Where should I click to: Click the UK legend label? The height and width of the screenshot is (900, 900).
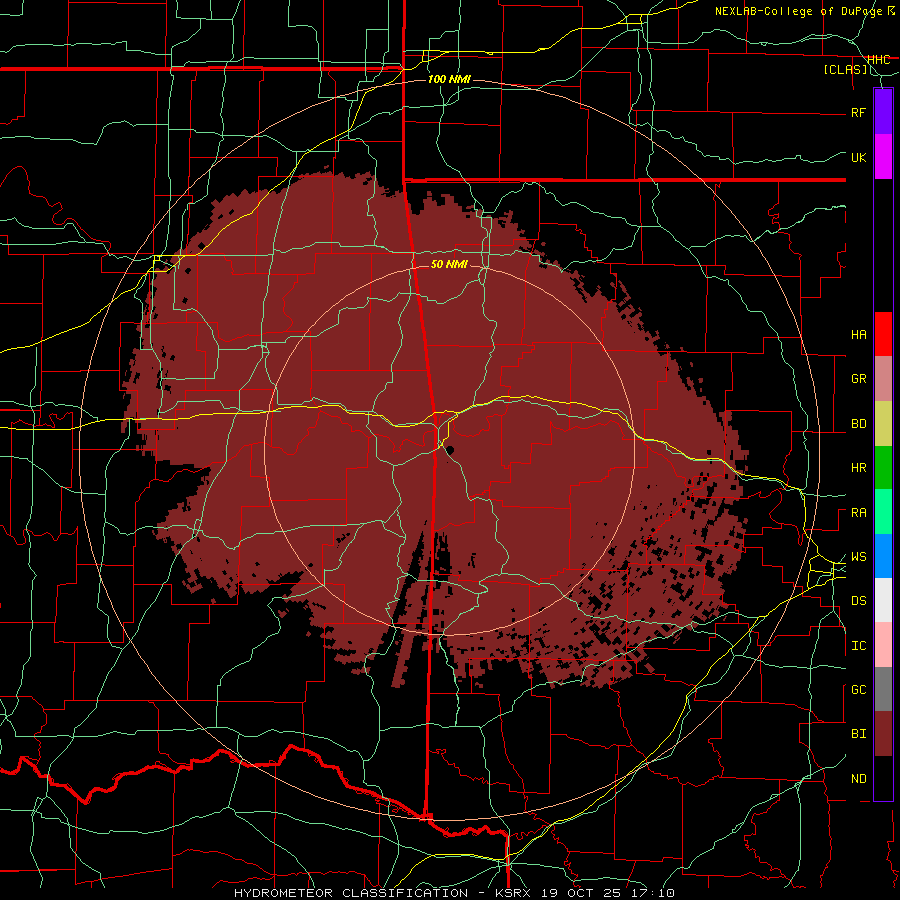(x=859, y=157)
